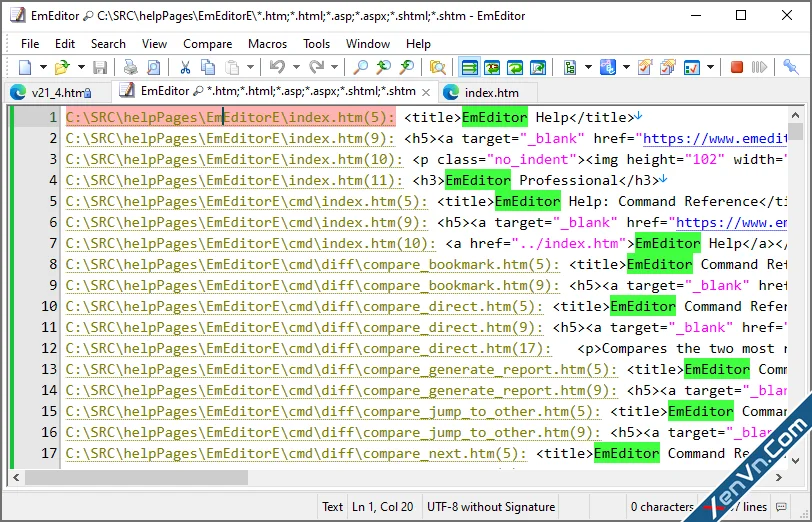Cut the selection with the scissors icon
Screen dimensions: 812x522
(185, 67)
